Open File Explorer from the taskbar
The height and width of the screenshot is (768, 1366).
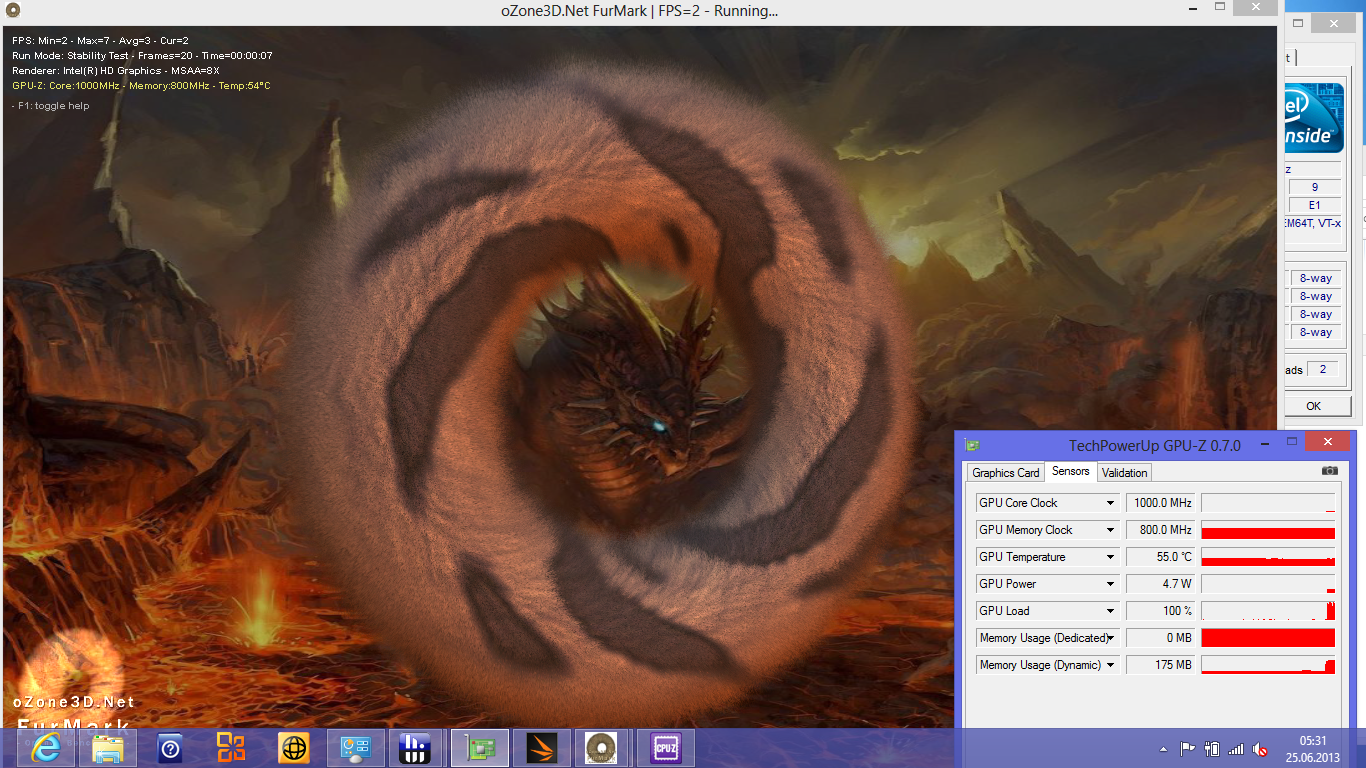click(x=108, y=747)
